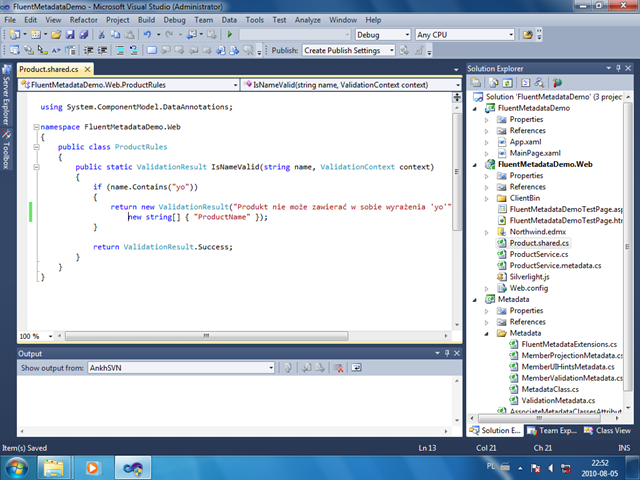Click the Comment Out Selected Lines icon

120,50
